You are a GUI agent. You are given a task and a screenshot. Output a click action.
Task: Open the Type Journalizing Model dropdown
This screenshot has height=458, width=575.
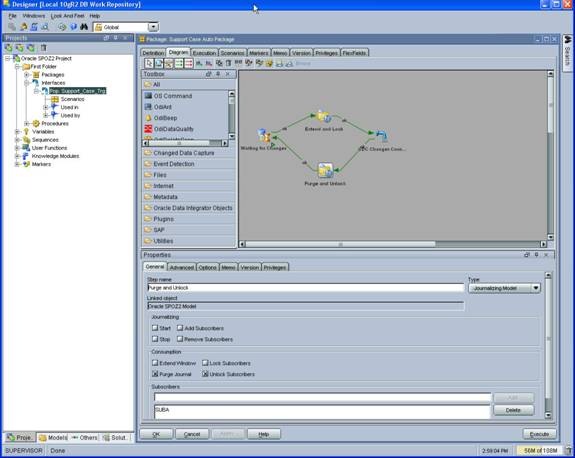coord(535,288)
